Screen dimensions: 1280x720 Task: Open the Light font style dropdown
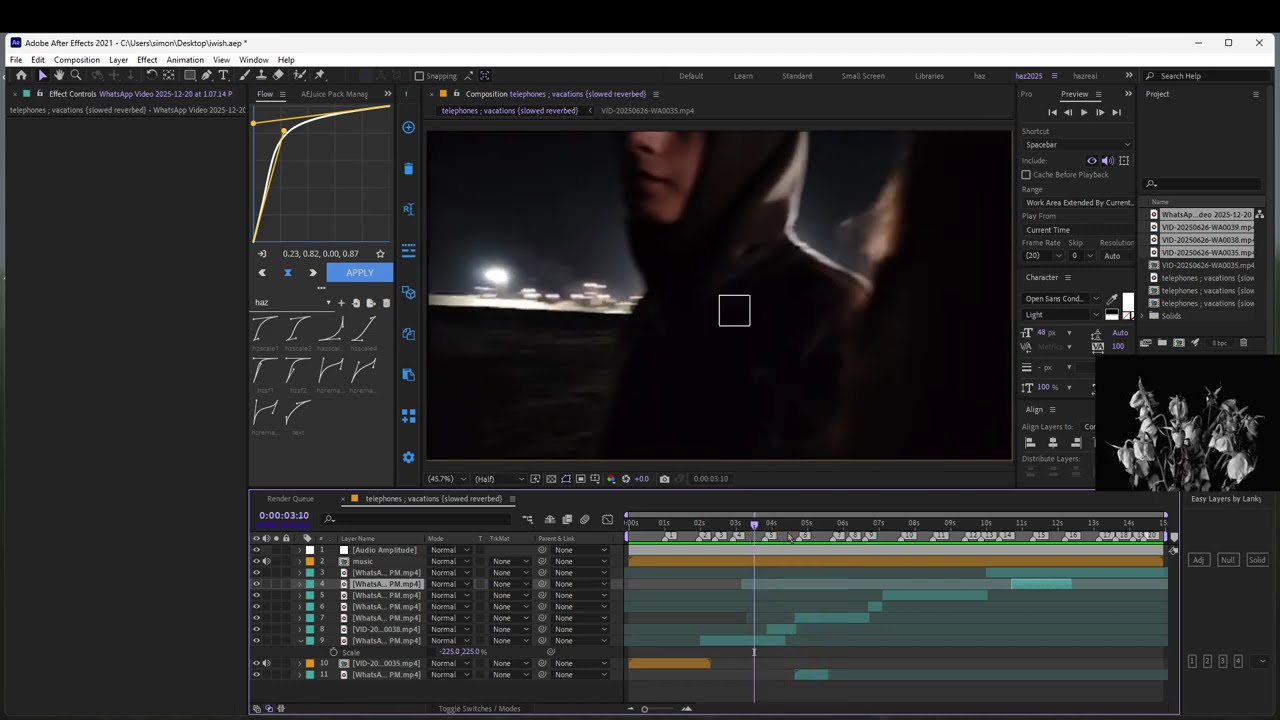tap(1061, 315)
